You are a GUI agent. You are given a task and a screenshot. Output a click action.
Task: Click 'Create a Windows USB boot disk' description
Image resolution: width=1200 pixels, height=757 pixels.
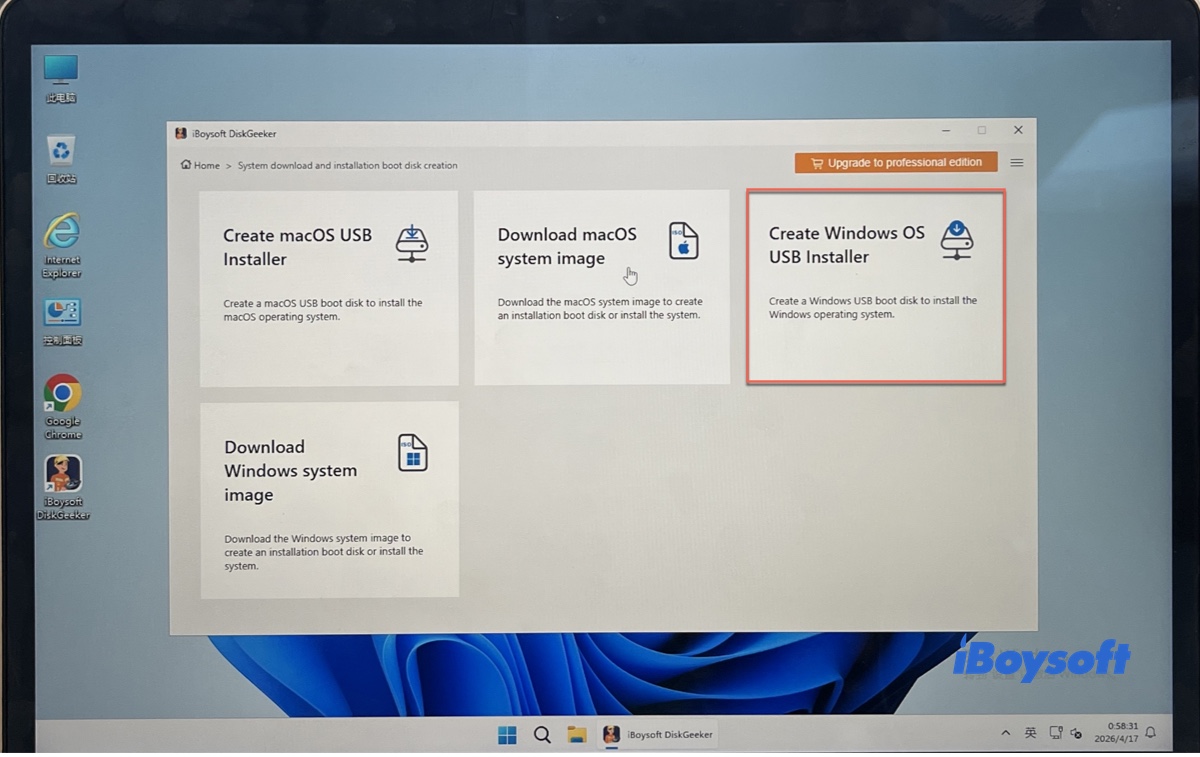(x=873, y=307)
